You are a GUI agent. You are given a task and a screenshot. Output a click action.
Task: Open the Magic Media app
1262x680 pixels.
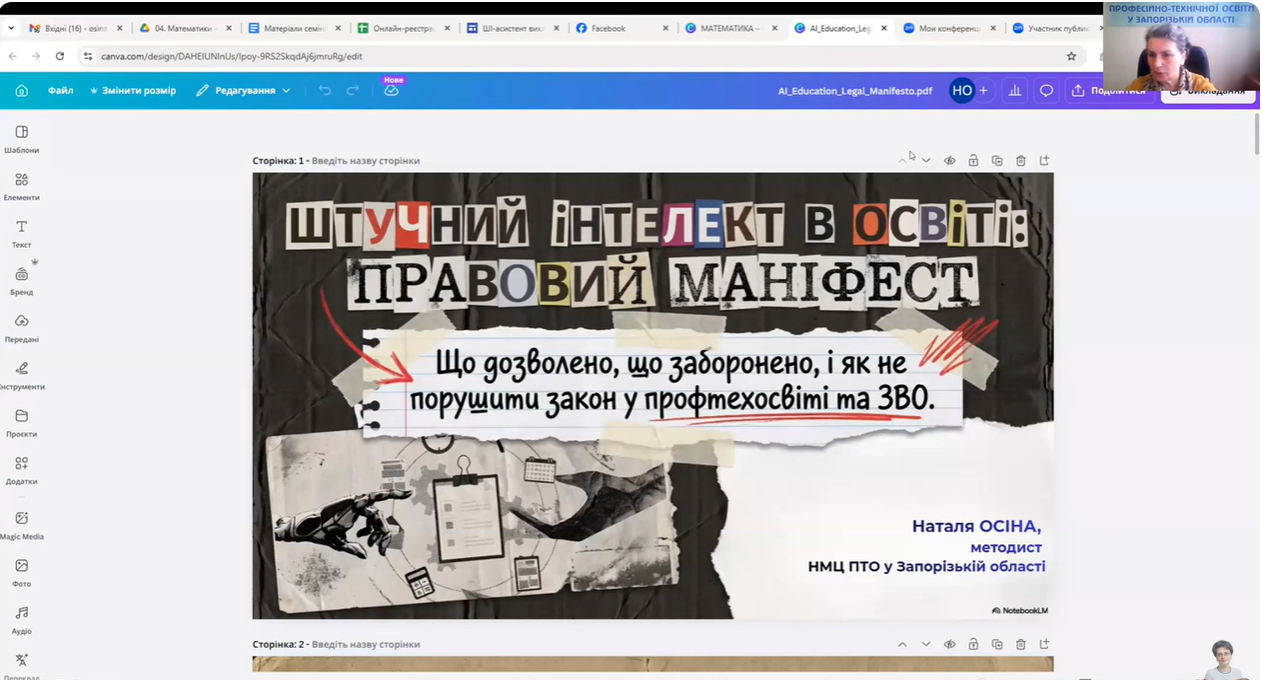click(x=22, y=523)
